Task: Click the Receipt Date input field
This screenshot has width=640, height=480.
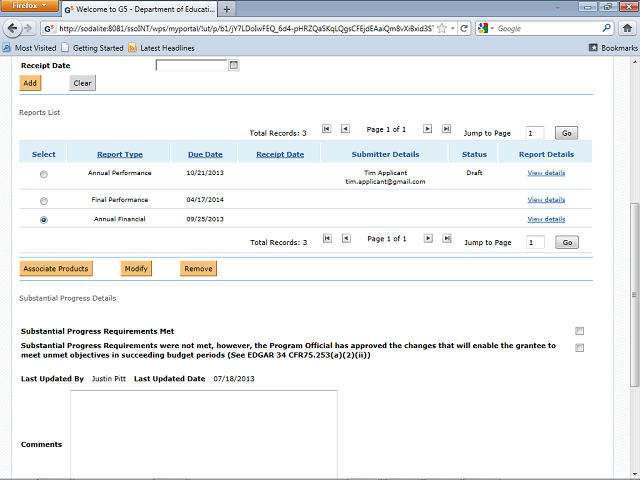Action: [x=191, y=65]
